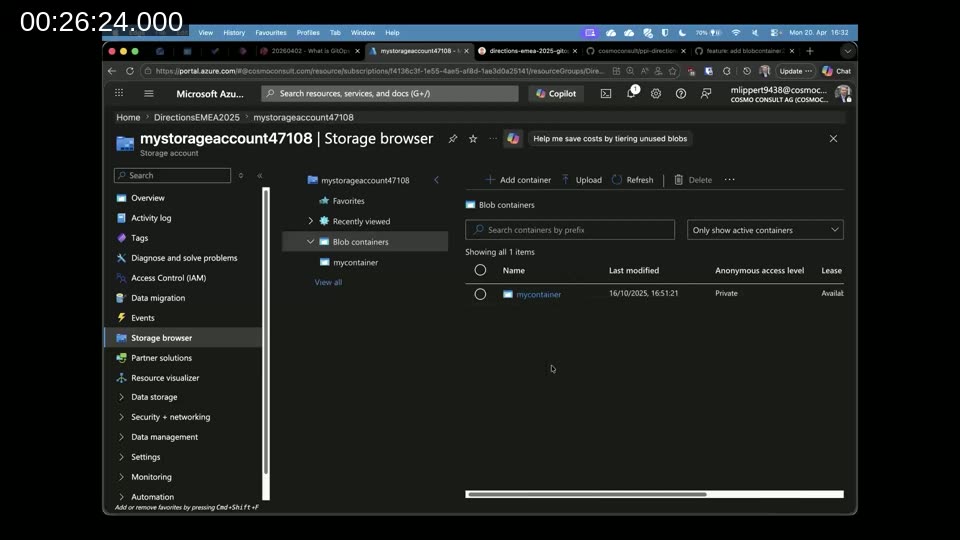
Task: Select Favorites in the tree
Action: click(x=348, y=201)
